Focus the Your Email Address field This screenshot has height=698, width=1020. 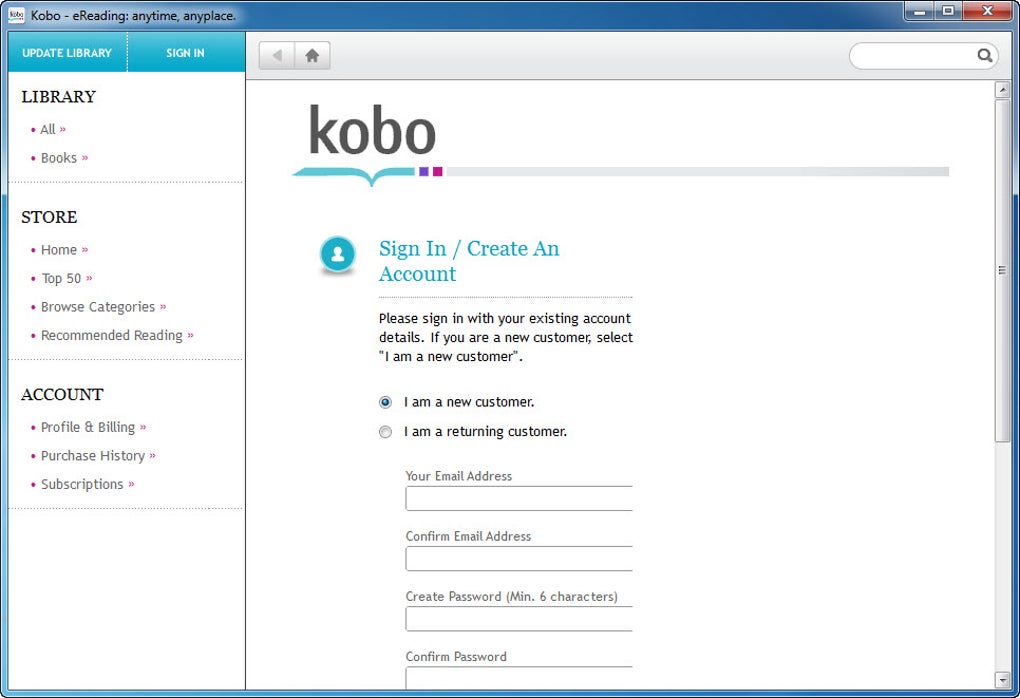(519, 498)
